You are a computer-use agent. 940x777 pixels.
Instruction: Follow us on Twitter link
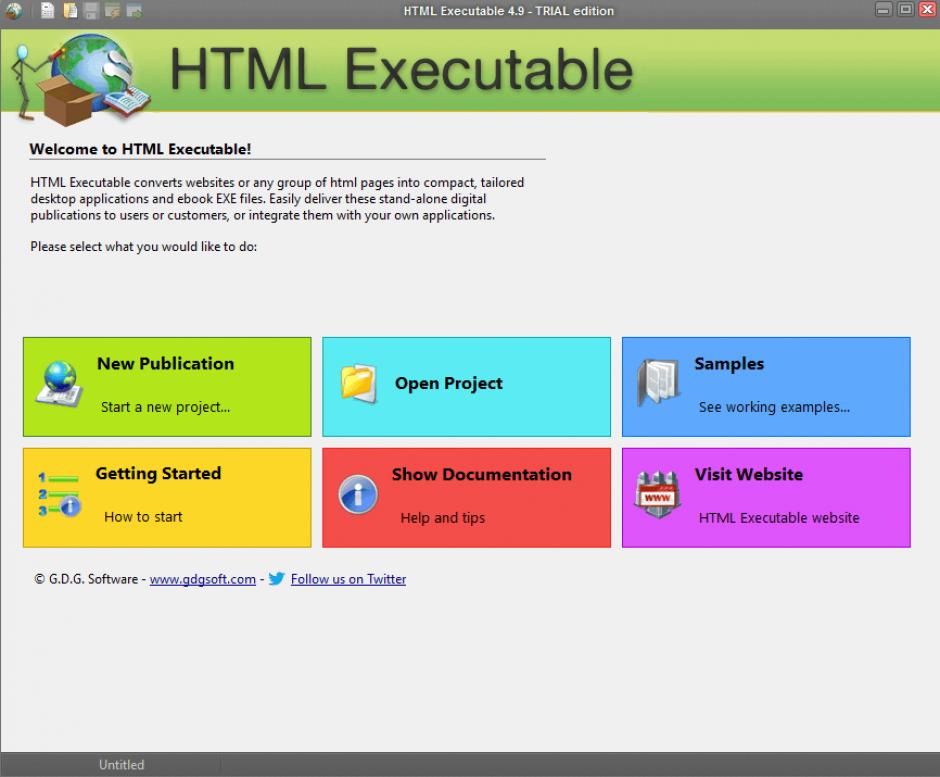tap(348, 579)
